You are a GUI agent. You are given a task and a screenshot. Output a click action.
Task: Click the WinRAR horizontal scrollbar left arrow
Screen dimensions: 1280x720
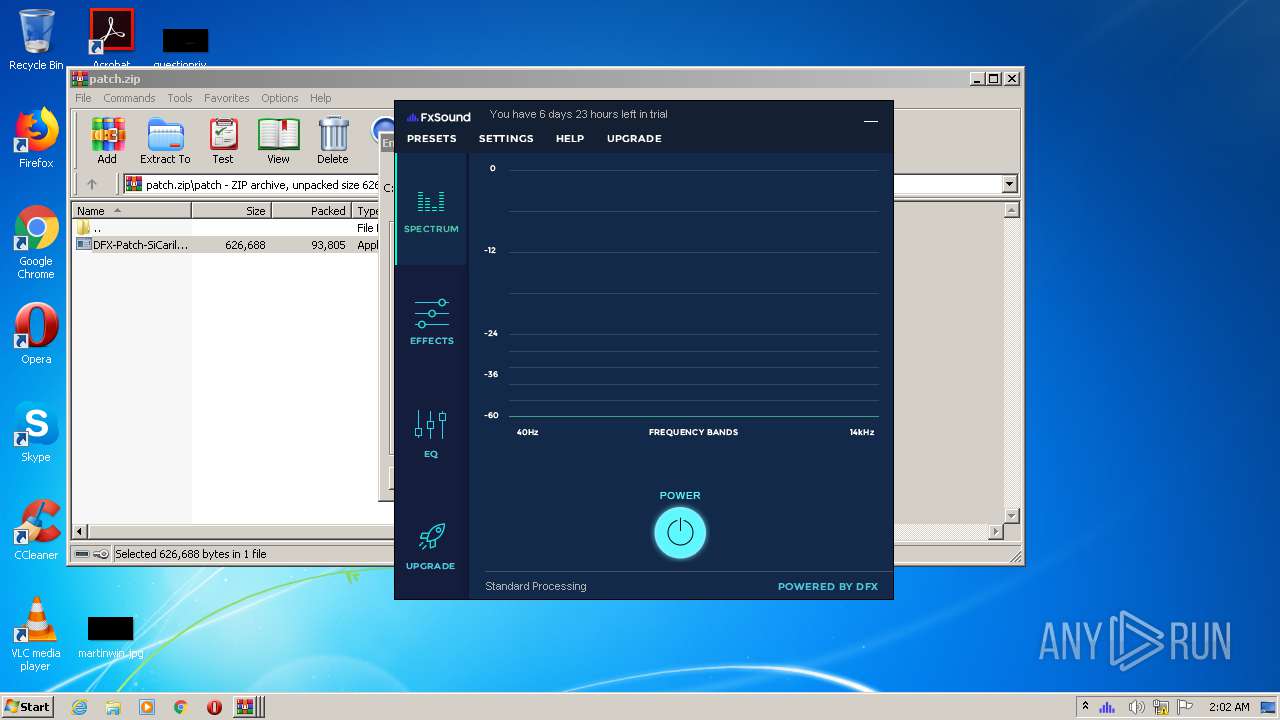coord(80,532)
